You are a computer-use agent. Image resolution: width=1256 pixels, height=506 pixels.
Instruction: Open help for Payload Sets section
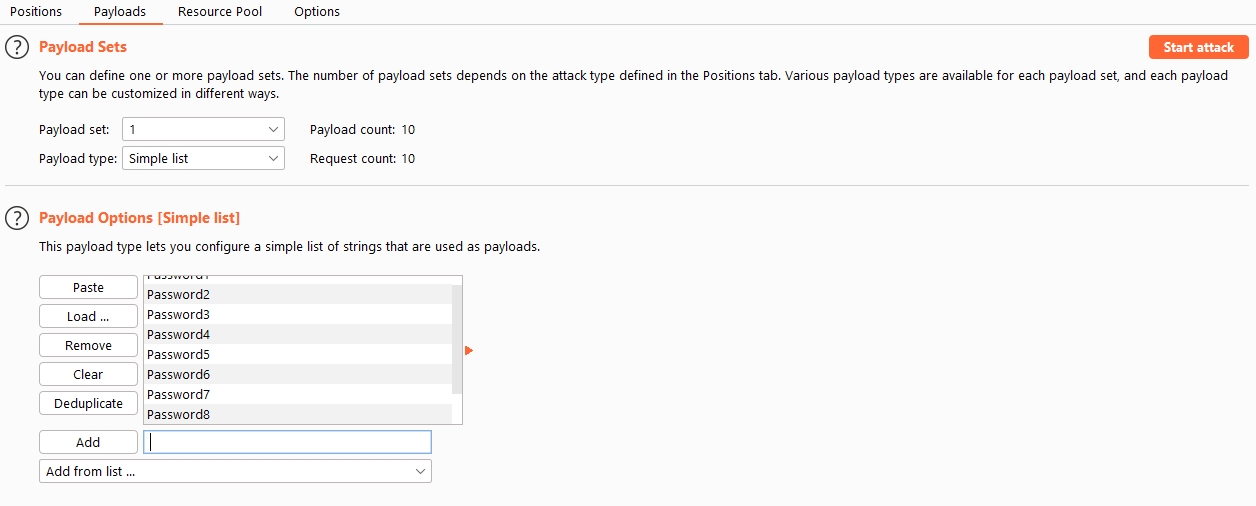pos(17,47)
